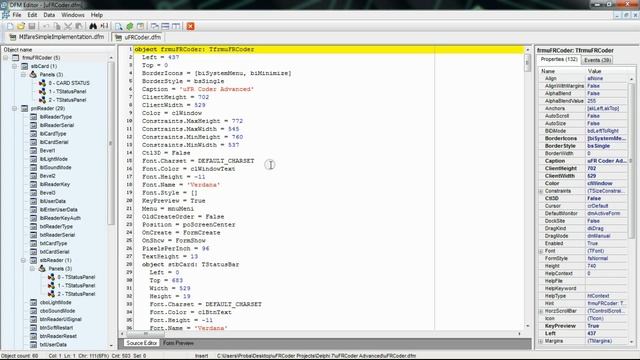Click the red X close-file toolbar icon
This screenshot has width=640, height=360.
coord(190,26)
